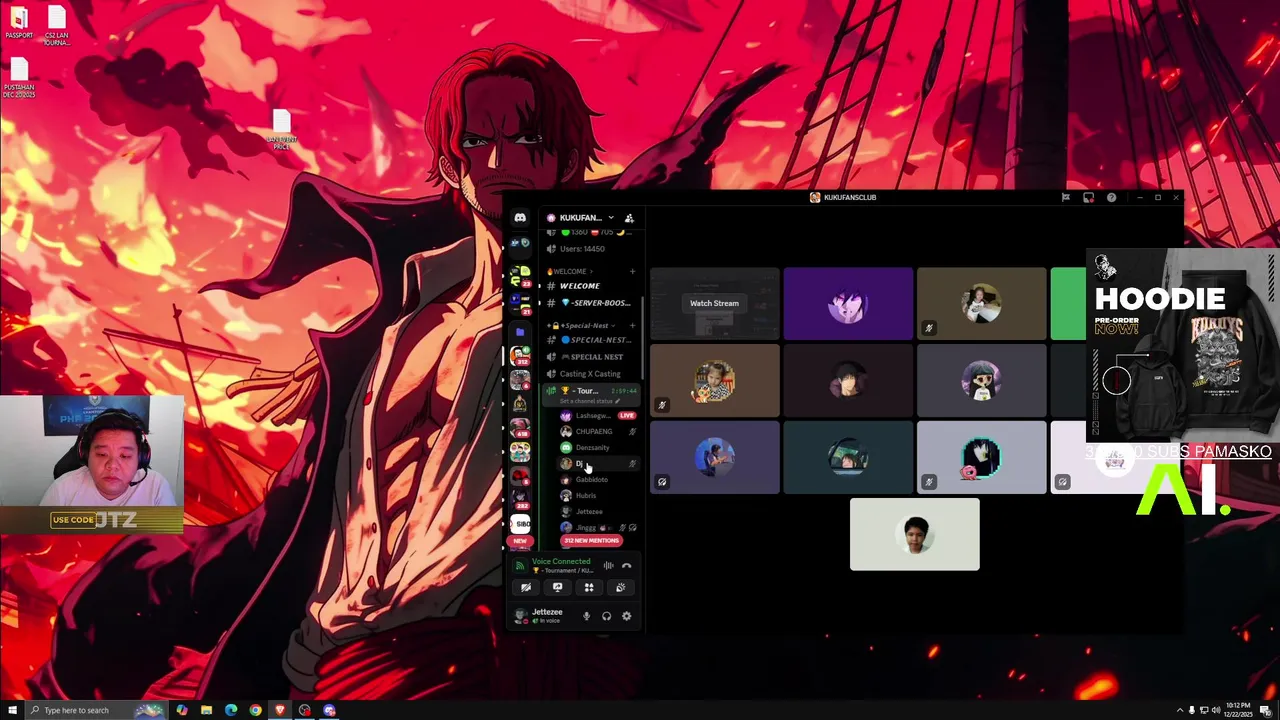Select the participant tile at grid bottom center

coord(915,534)
